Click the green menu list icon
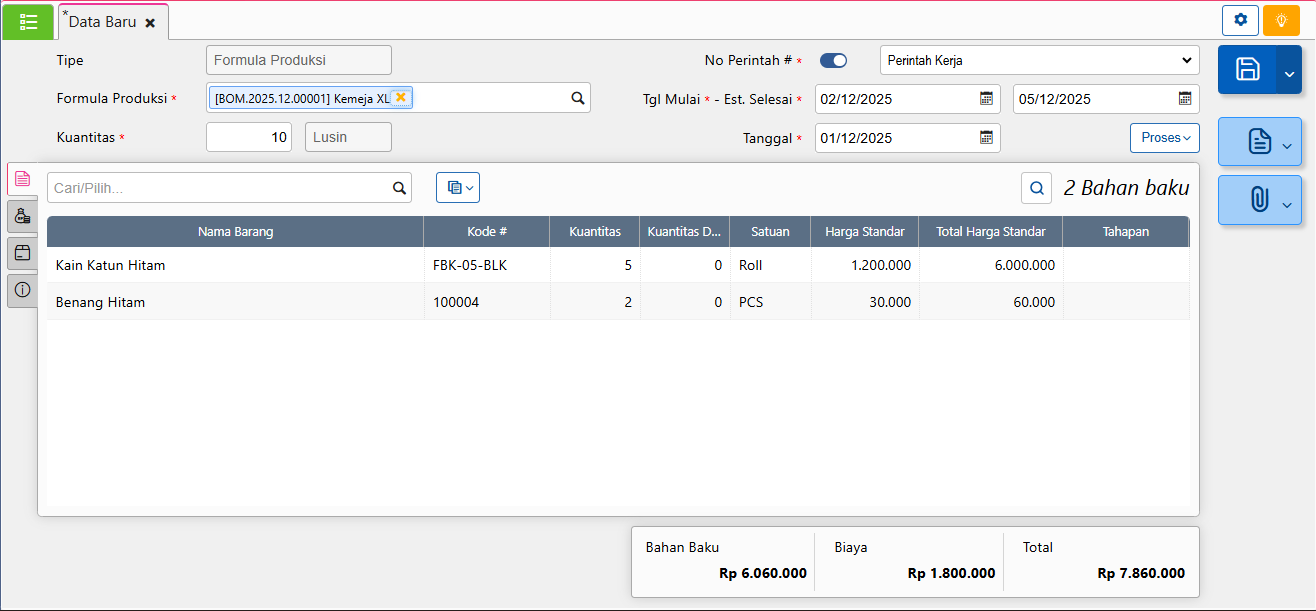This screenshot has height=611, width=1316. point(28,21)
